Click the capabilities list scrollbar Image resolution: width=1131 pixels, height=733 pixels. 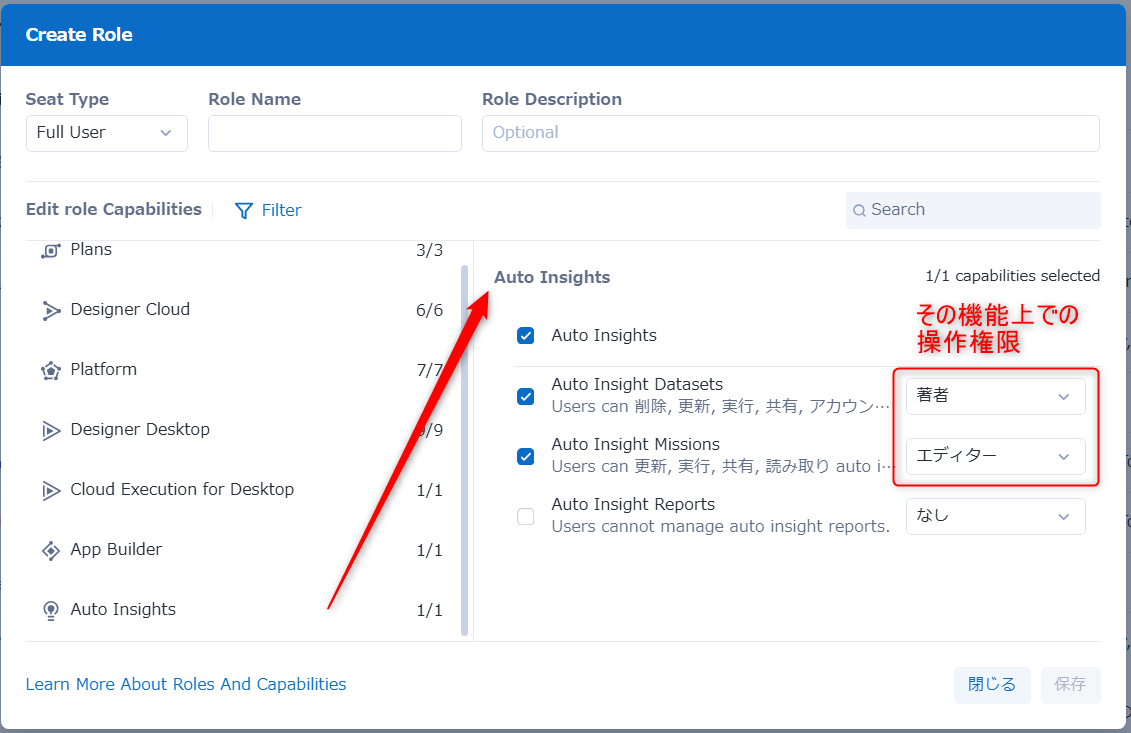click(465, 451)
